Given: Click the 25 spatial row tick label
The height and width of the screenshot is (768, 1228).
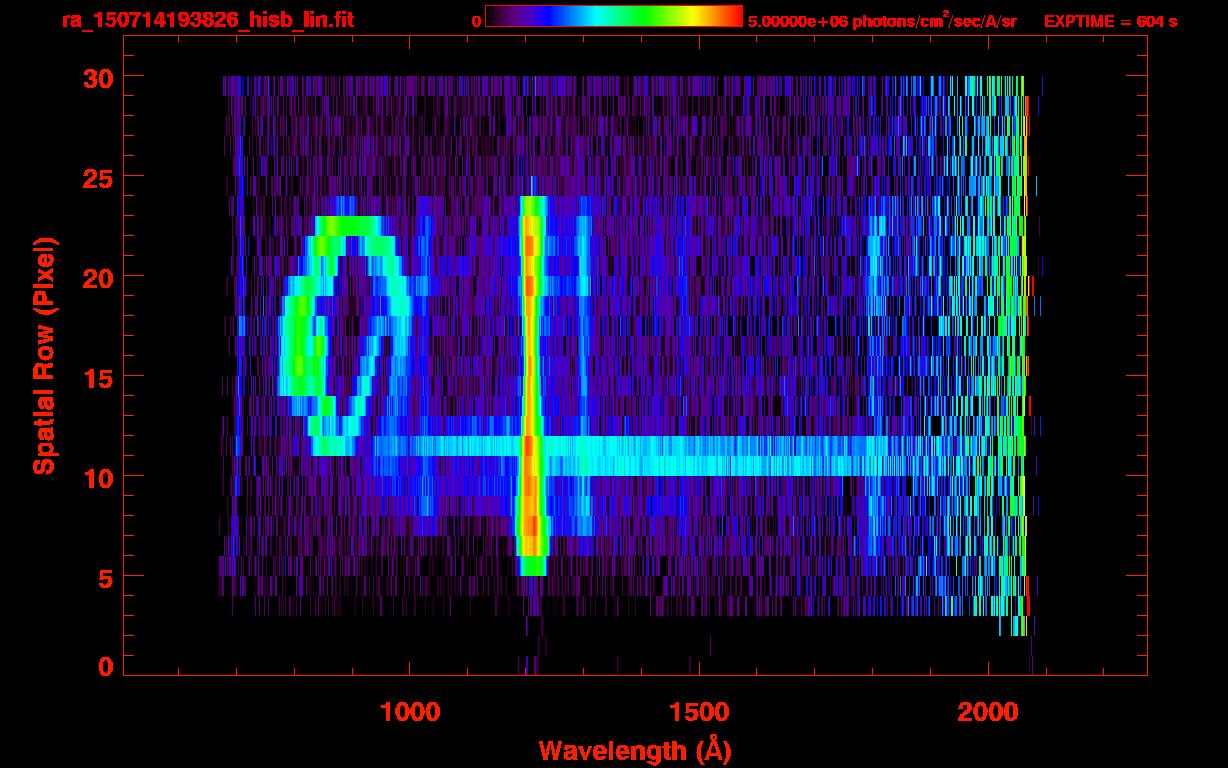Looking at the screenshot, I should click(x=98, y=177).
